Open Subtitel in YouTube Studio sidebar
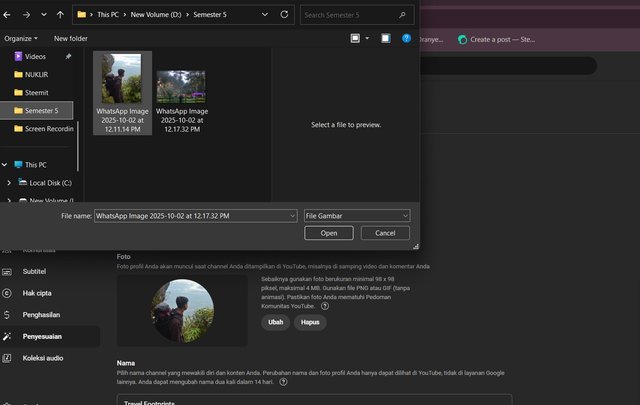 (x=34, y=271)
